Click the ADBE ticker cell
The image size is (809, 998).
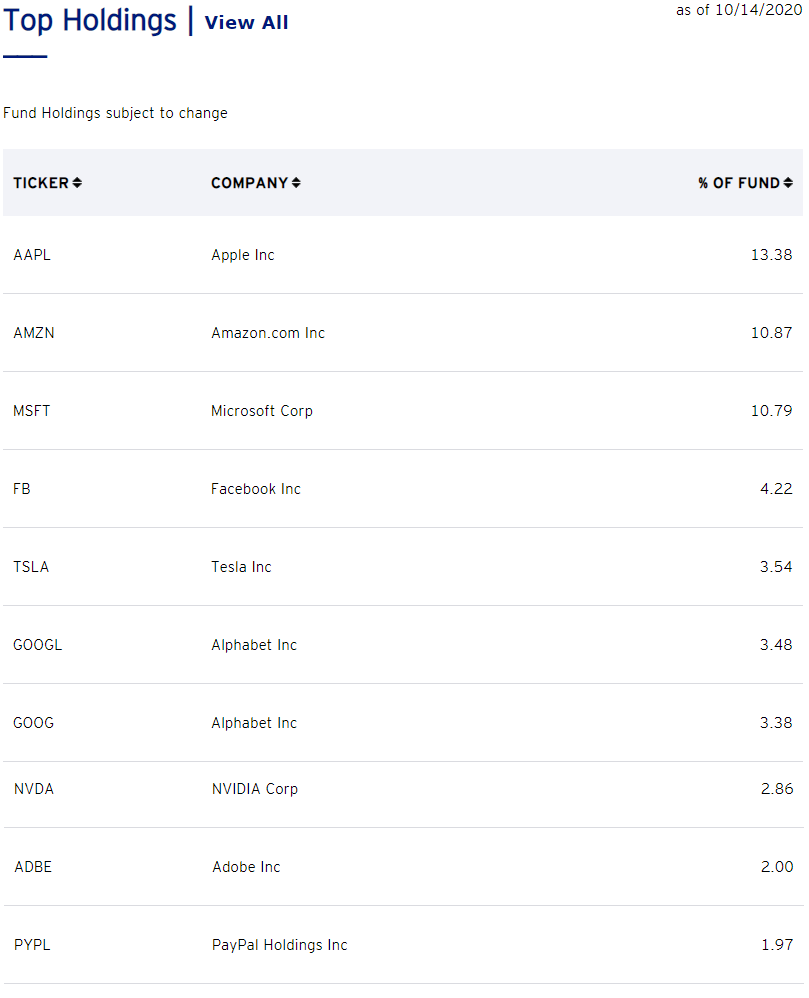pyautogui.click(x=33, y=867)
